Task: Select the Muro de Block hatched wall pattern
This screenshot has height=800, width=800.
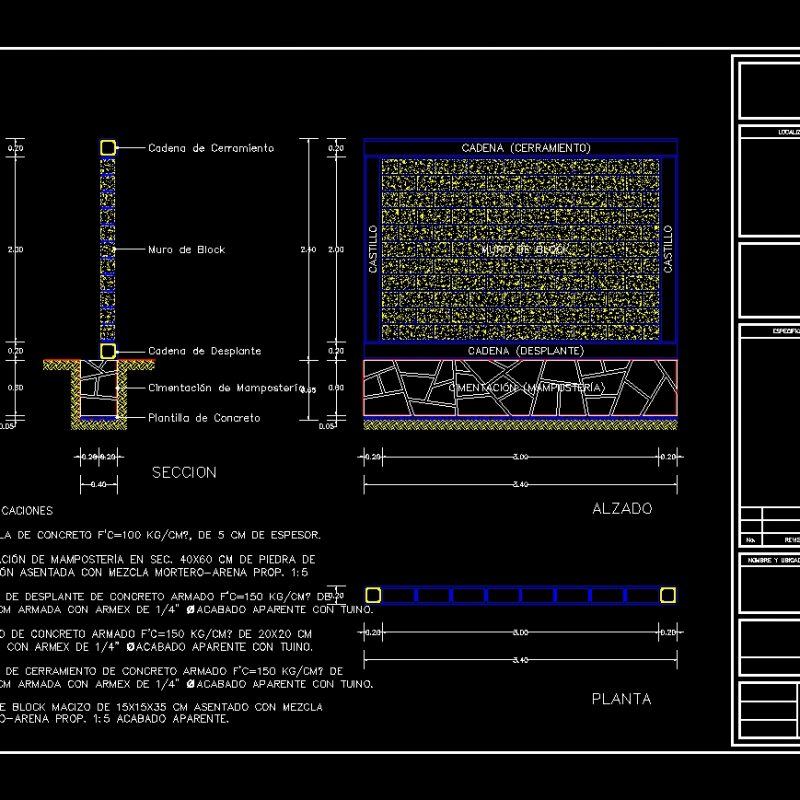Action: (x=105, y=250)
